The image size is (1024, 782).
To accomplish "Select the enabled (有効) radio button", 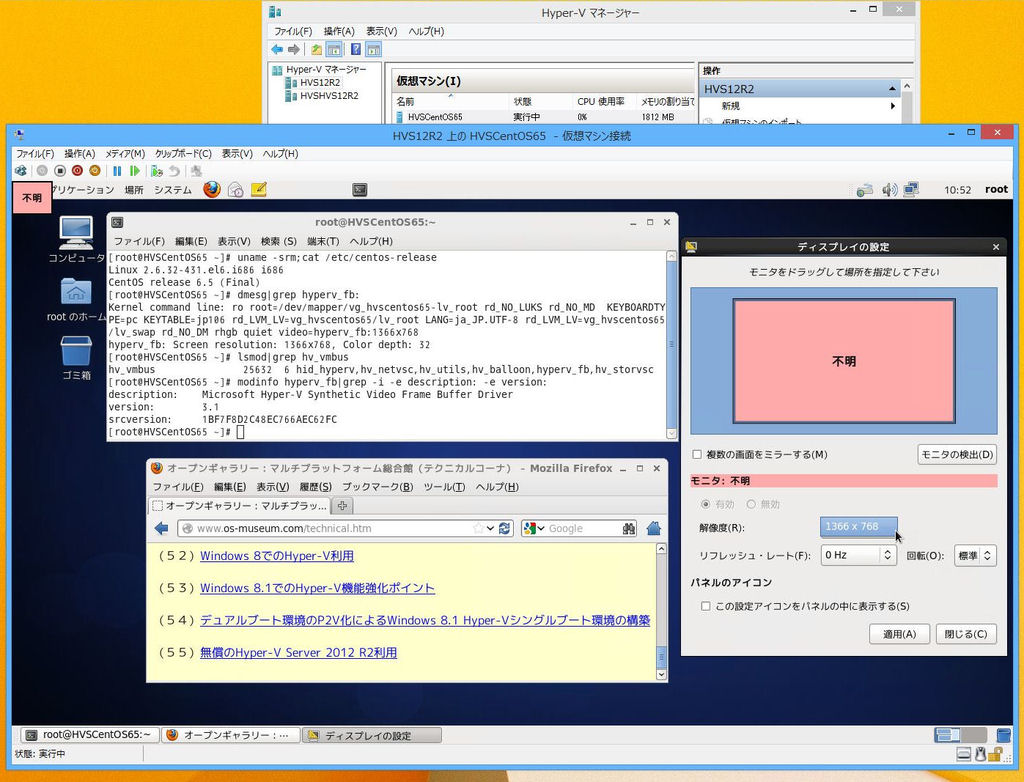I will 705,504.
